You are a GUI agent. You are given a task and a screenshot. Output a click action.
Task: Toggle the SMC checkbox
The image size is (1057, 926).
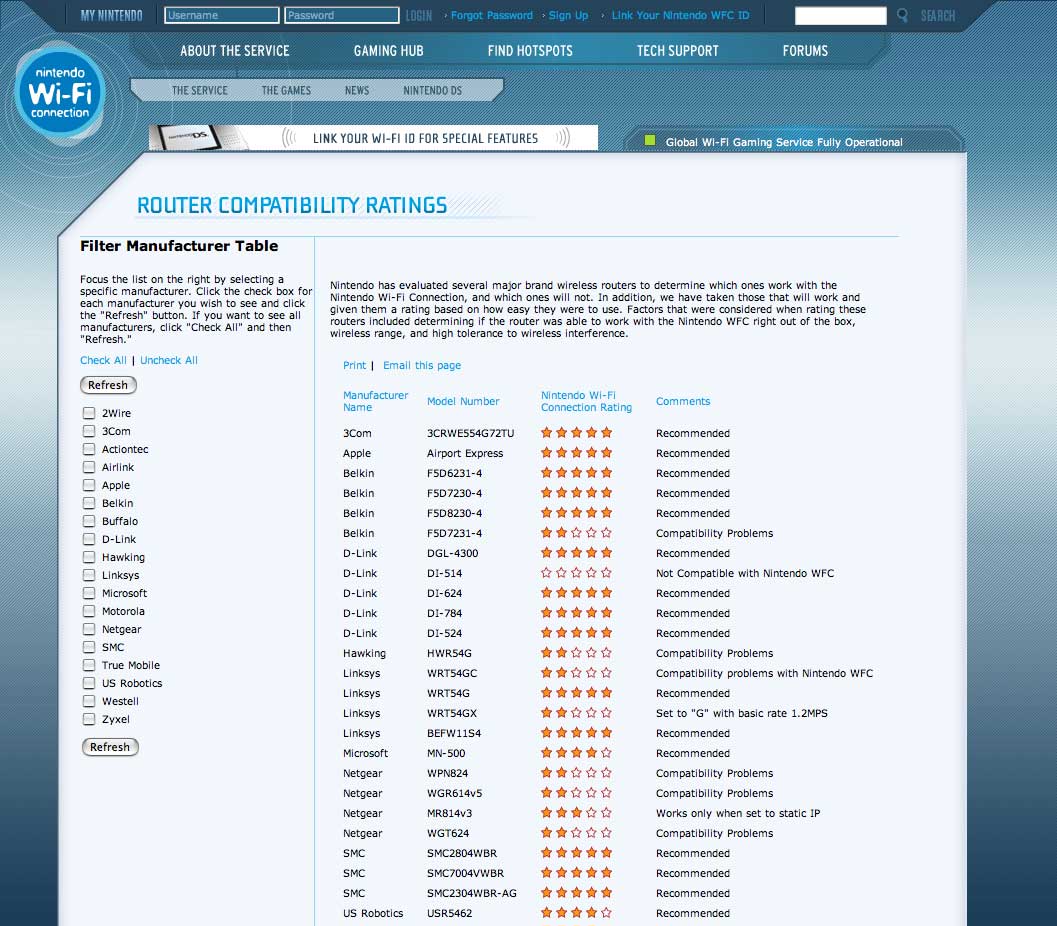pyautogui.click(x=89, y=647)
